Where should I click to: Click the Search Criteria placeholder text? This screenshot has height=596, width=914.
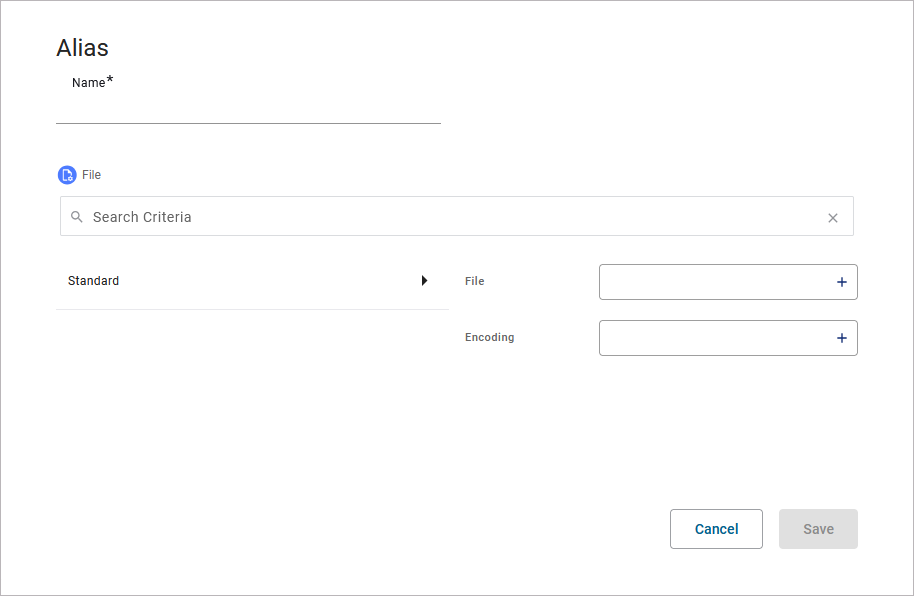(142, 217)
